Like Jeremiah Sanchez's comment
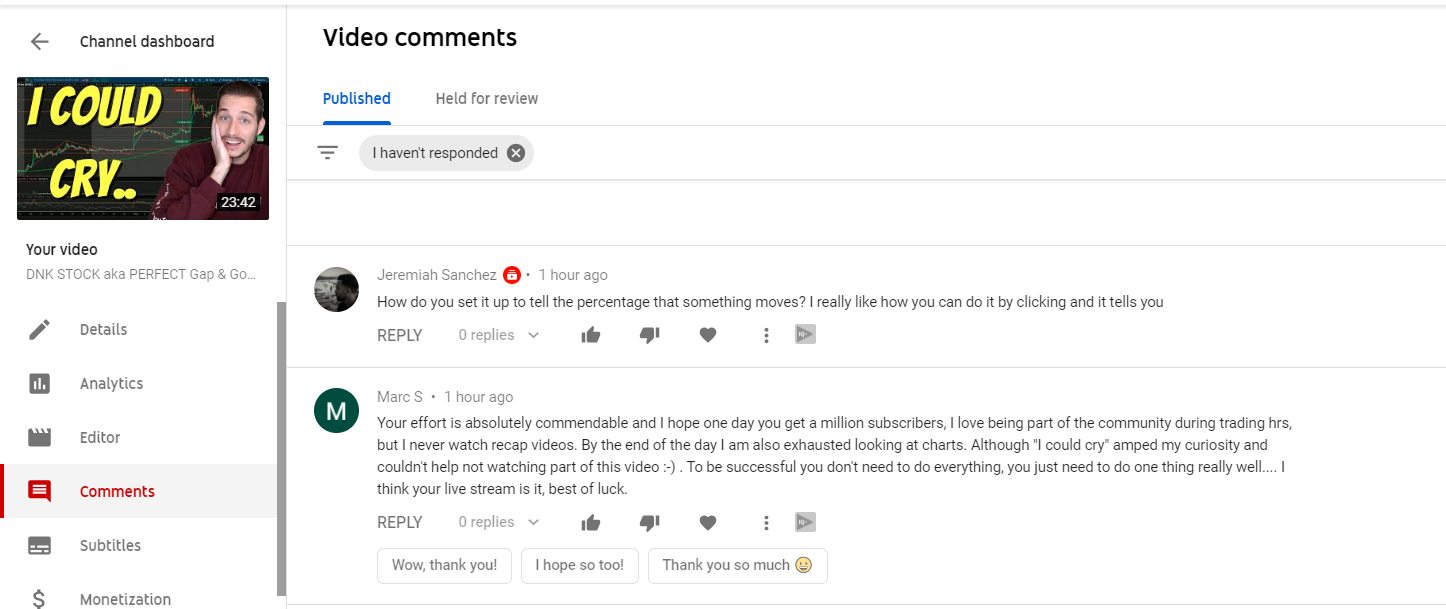The height and width of the screenshot is (609, 1446). click(590, 334)
